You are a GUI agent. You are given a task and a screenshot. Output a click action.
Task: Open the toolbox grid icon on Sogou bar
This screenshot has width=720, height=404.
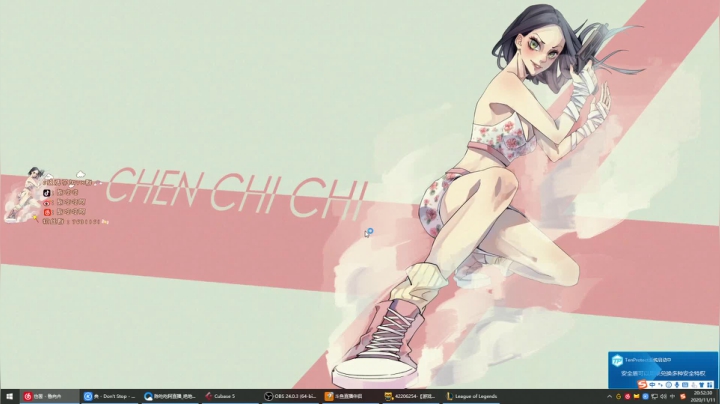[x=710, y=385]
